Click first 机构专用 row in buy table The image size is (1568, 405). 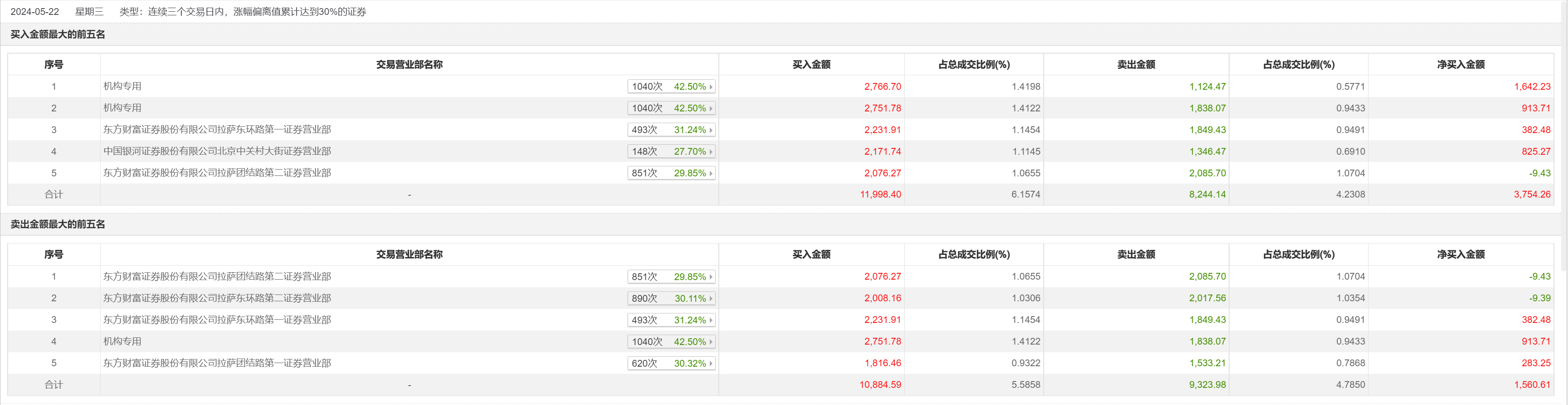[122, 86]
